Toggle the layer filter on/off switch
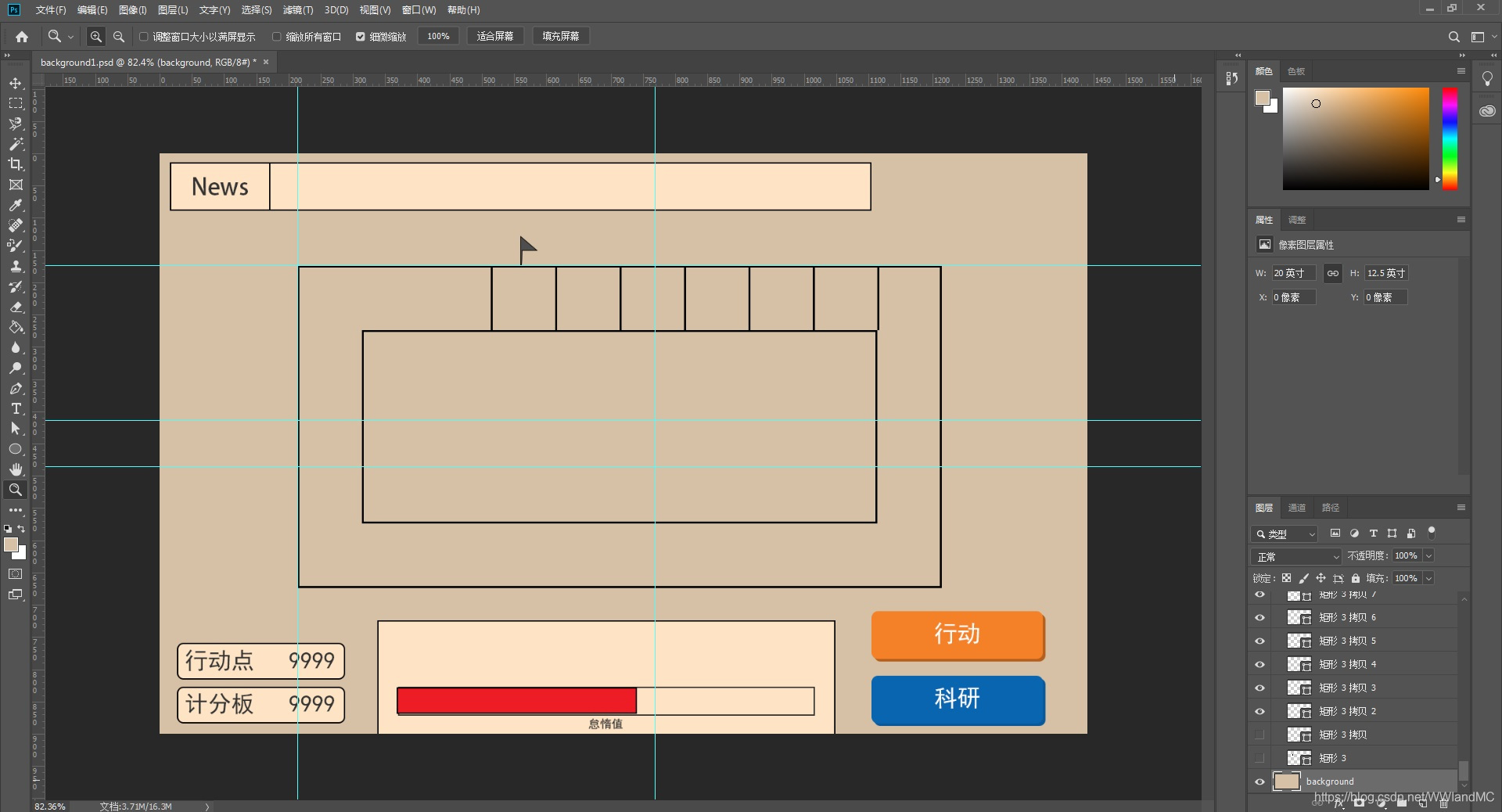The width and height of the screenshot is (1502, 812). click(1432, 533)
